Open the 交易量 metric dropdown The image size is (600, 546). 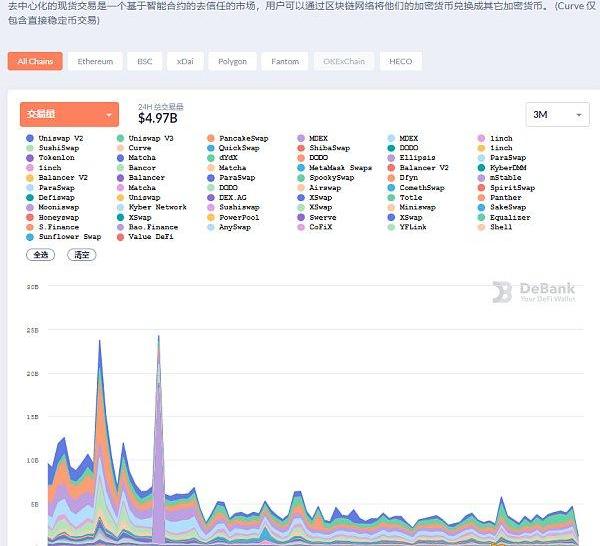point(69,114)
